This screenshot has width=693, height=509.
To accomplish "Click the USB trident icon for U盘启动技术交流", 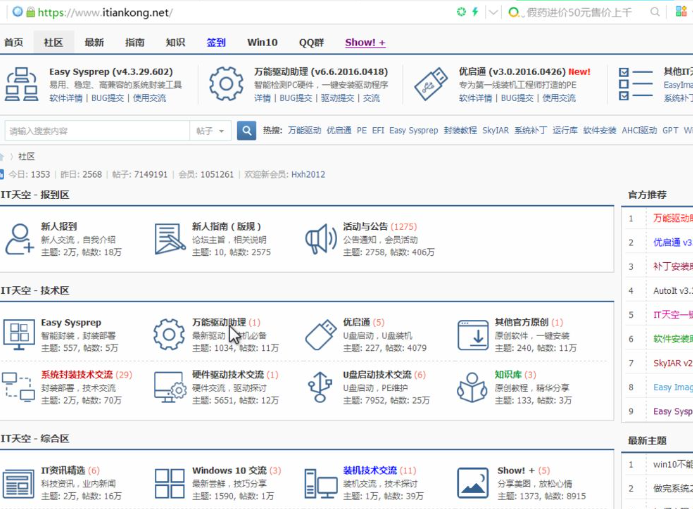I will coord(321,386).
